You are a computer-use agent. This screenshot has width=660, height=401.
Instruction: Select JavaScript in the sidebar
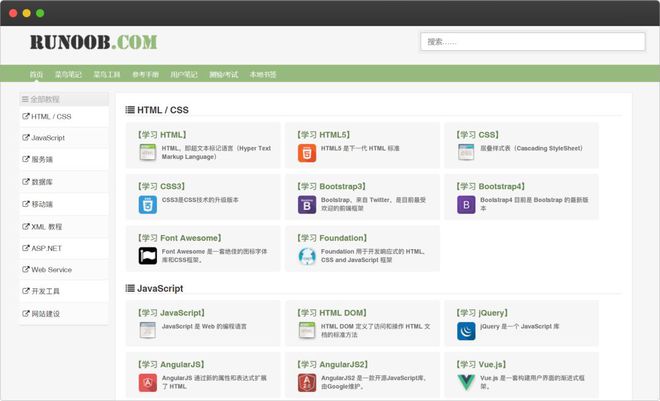[x=64, y=138]
